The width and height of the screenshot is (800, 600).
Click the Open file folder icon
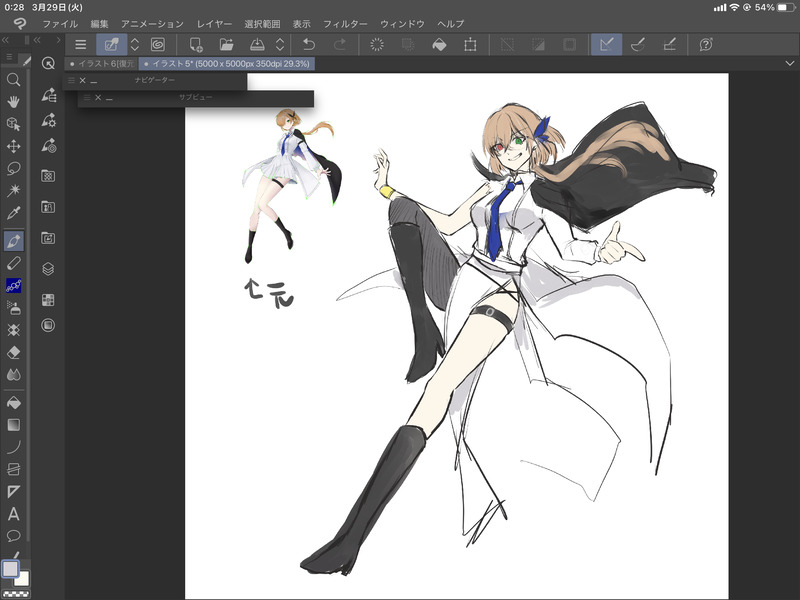(x=227, y=45)
